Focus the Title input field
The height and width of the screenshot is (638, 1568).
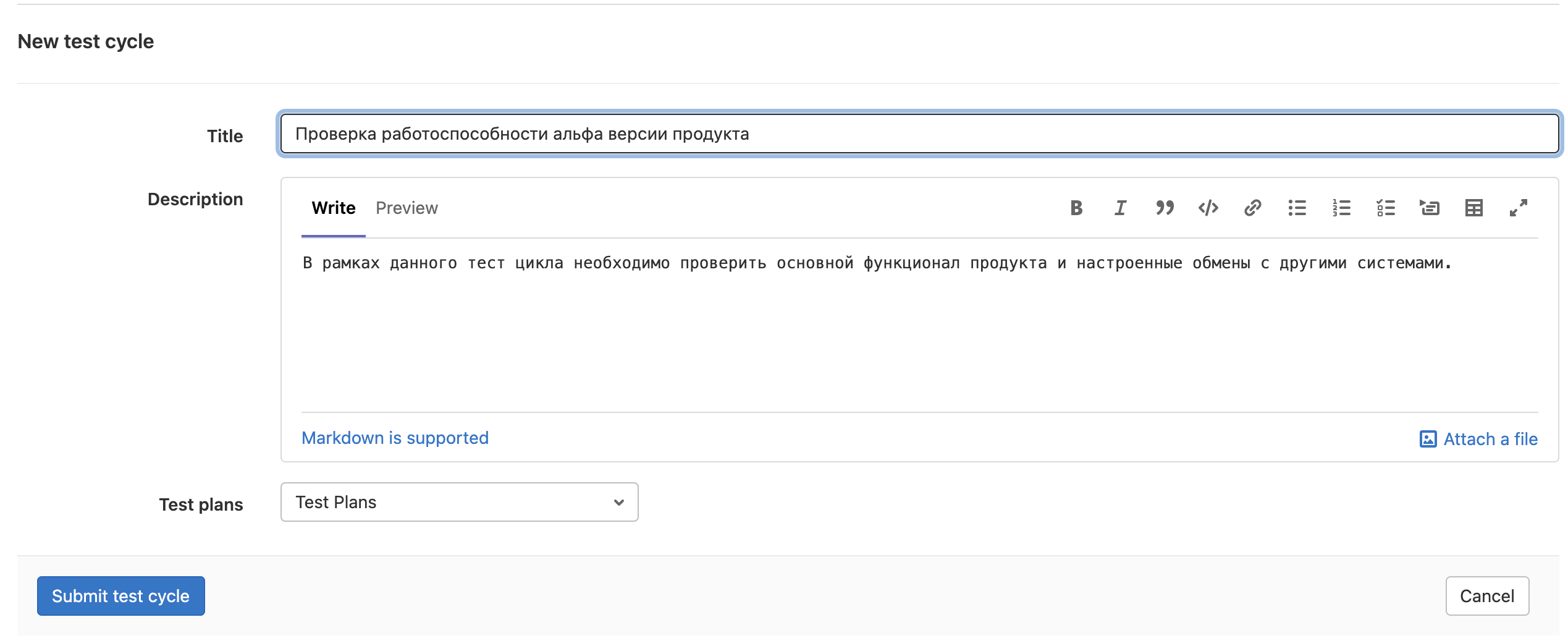[919, 134]
